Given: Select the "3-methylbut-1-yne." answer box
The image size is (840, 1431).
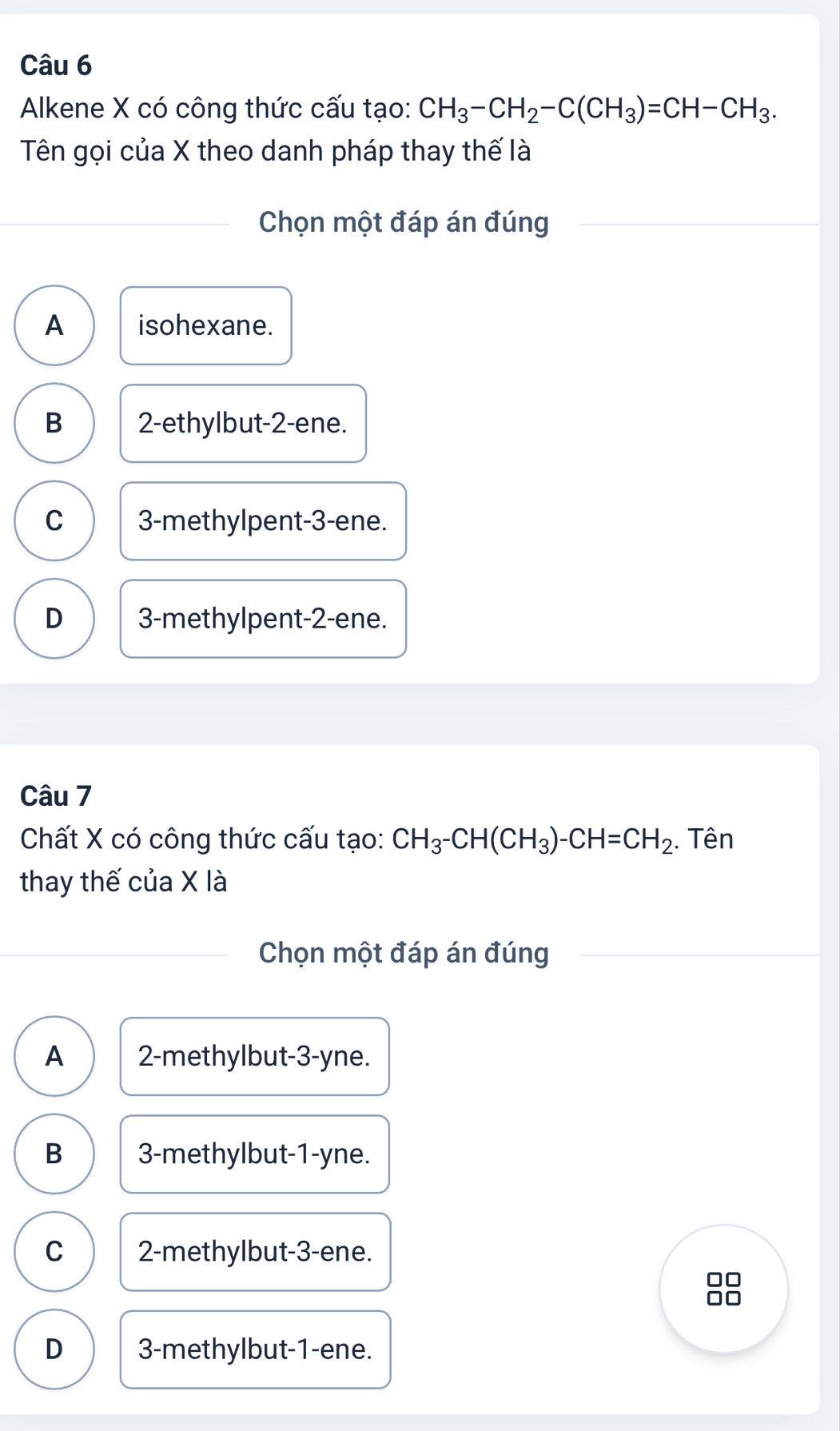Looking at the screenshot, I should (254, 1154).
